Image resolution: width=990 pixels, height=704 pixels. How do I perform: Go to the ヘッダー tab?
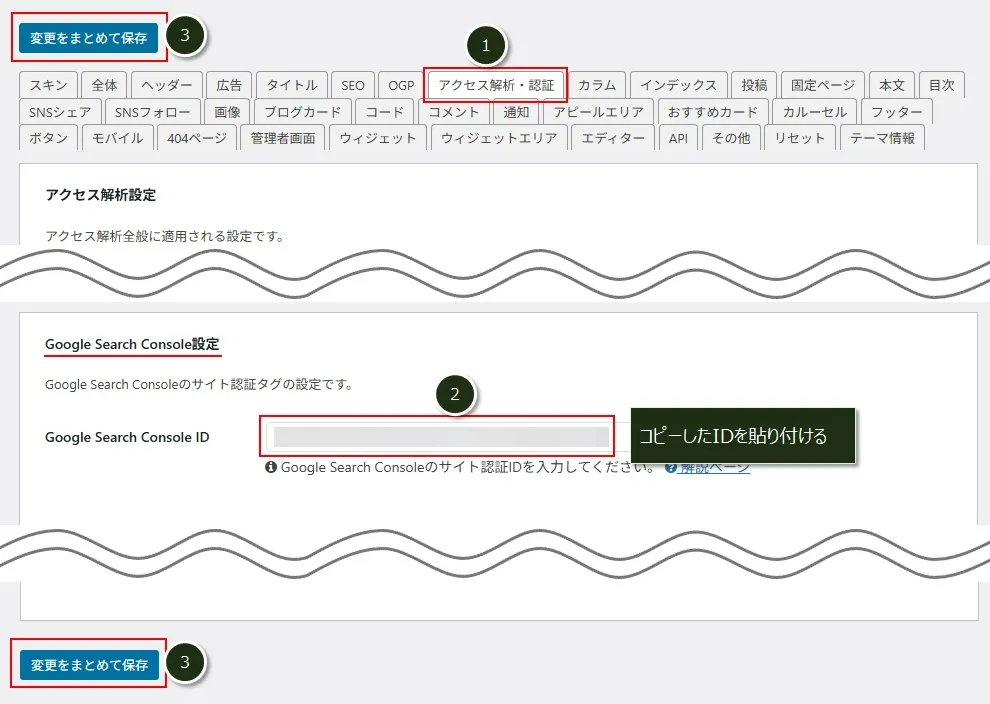click(167, 85)
